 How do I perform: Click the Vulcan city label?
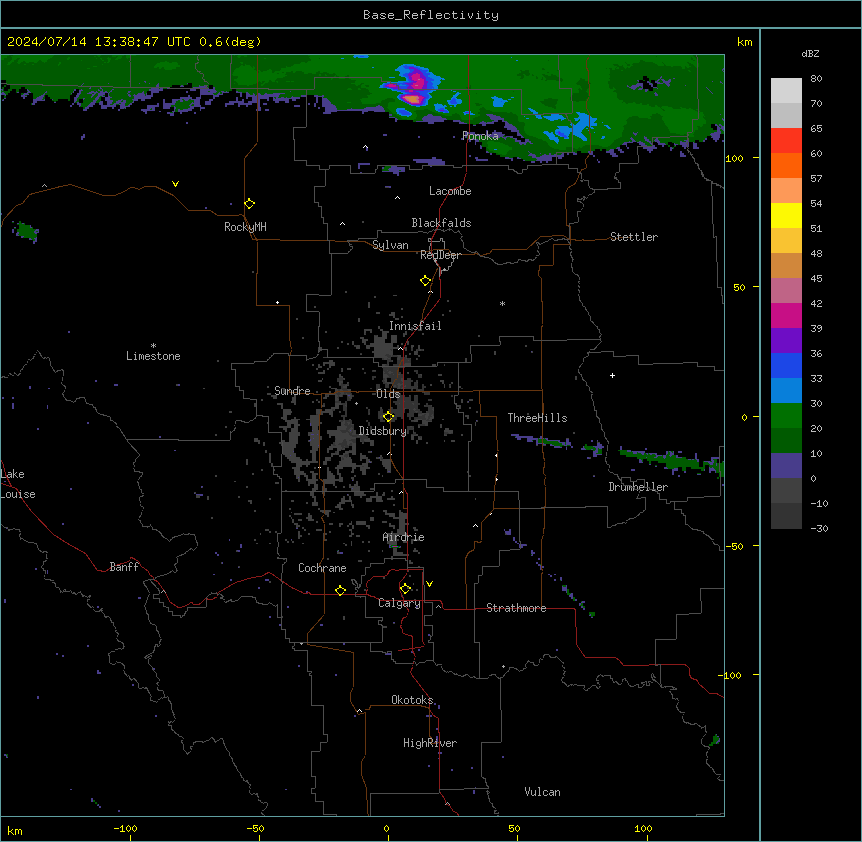pyautogui.click(x=542, y=791)
